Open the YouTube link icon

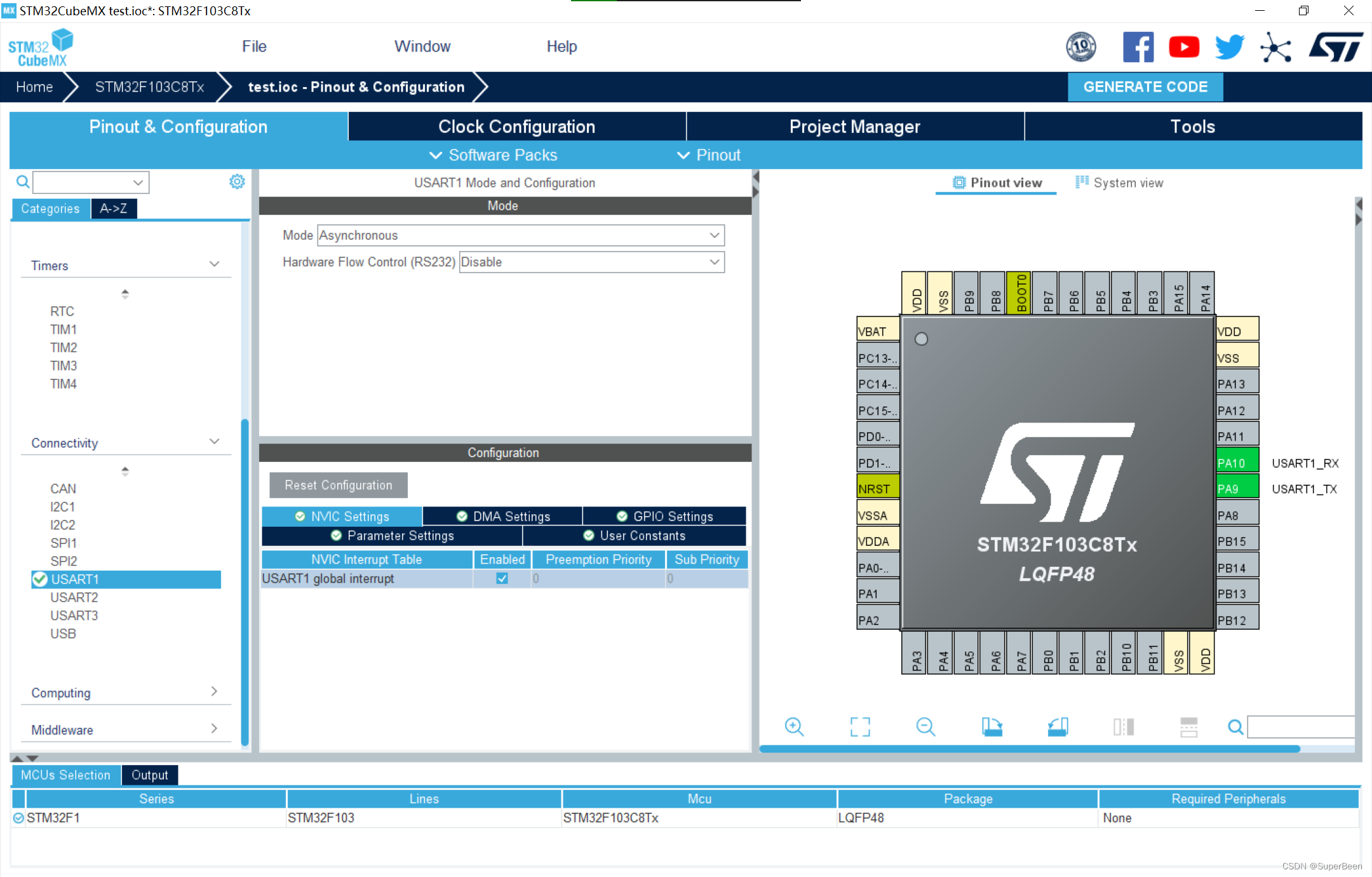1184,47
